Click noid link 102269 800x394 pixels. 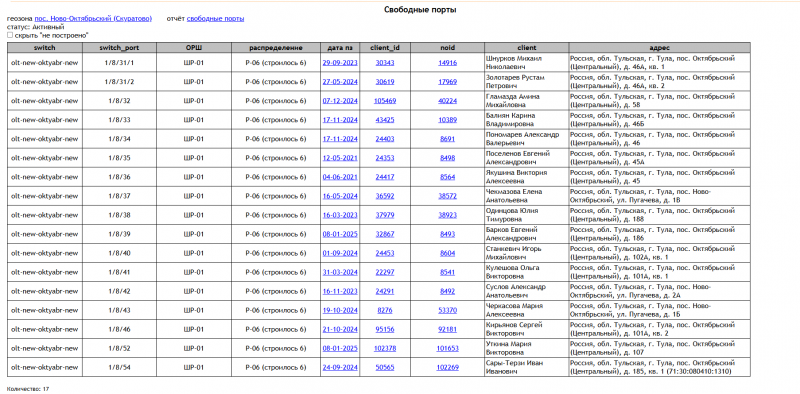coord(447,367)
